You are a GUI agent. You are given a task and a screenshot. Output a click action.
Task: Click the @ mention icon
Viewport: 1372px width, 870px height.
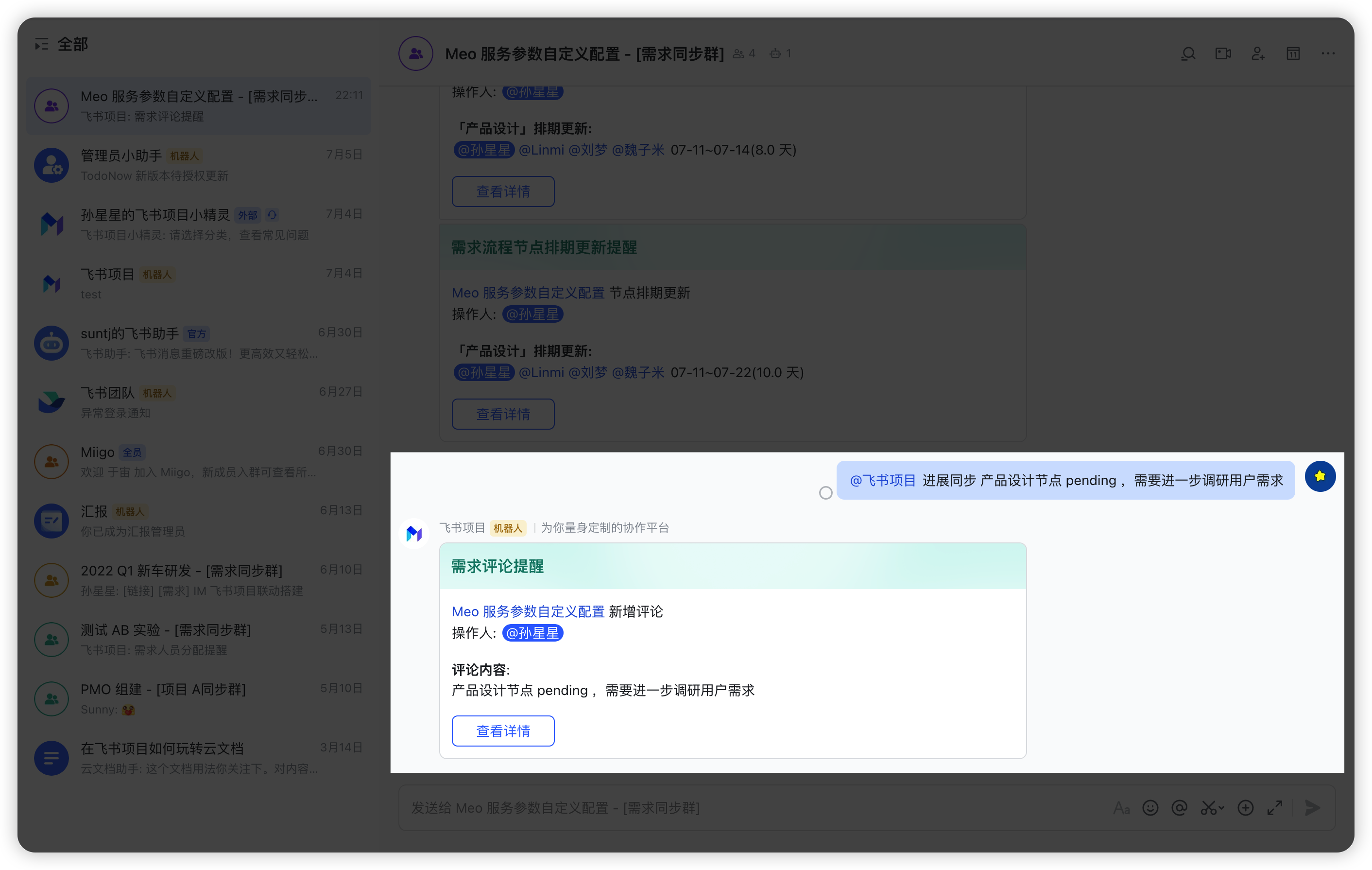pyautogui.click(x=1179, y=808)
